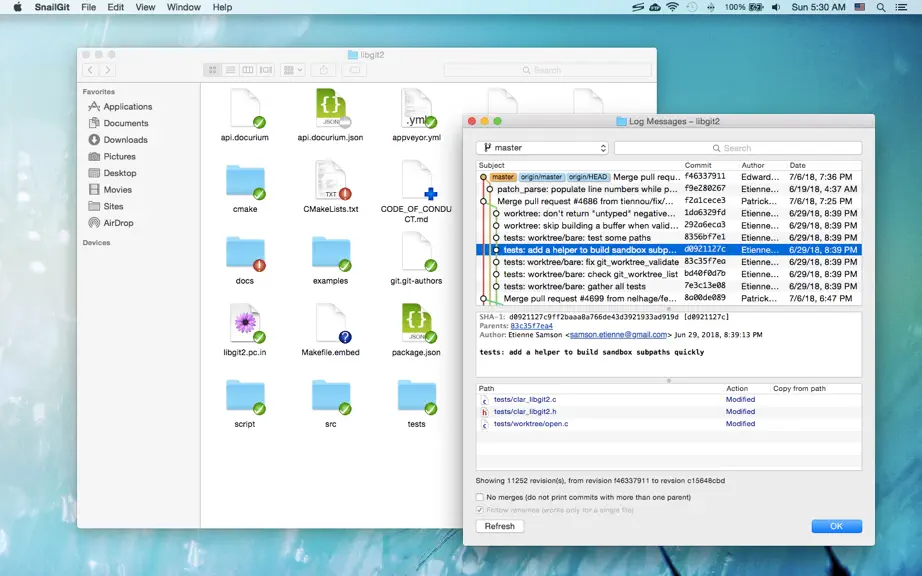Open the tests folder icon
The image size is (922, 576).
point(417,397)
